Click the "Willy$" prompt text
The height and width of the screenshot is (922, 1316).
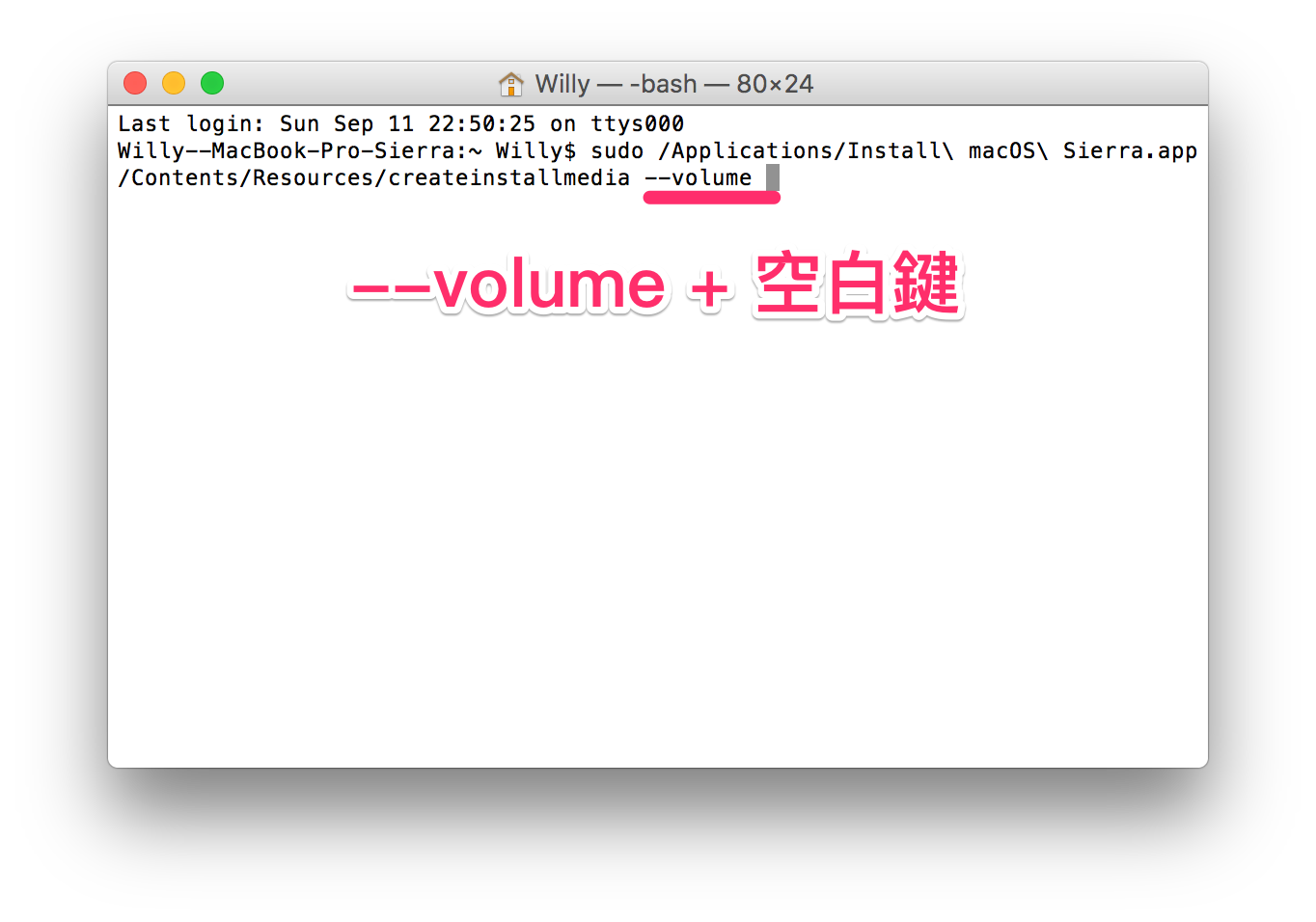[536, 150]
